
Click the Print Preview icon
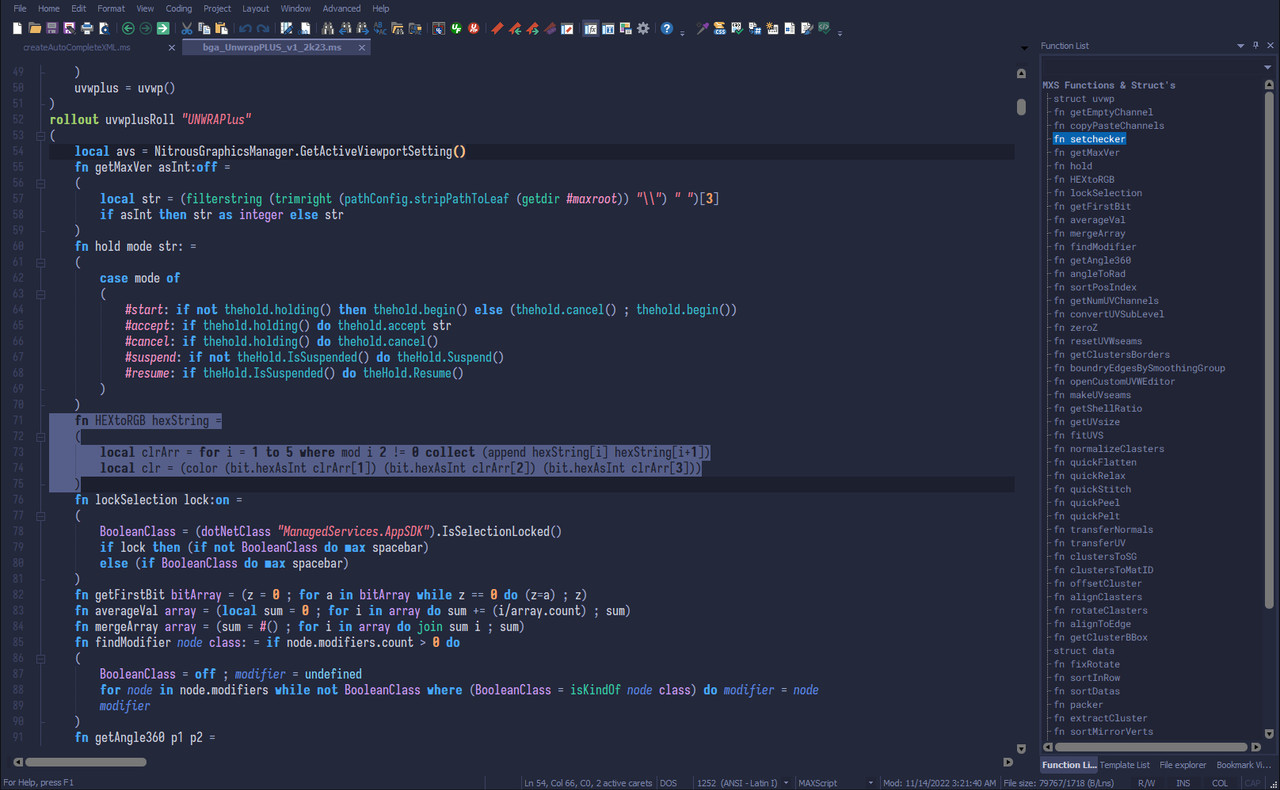(x=105, y=28)
